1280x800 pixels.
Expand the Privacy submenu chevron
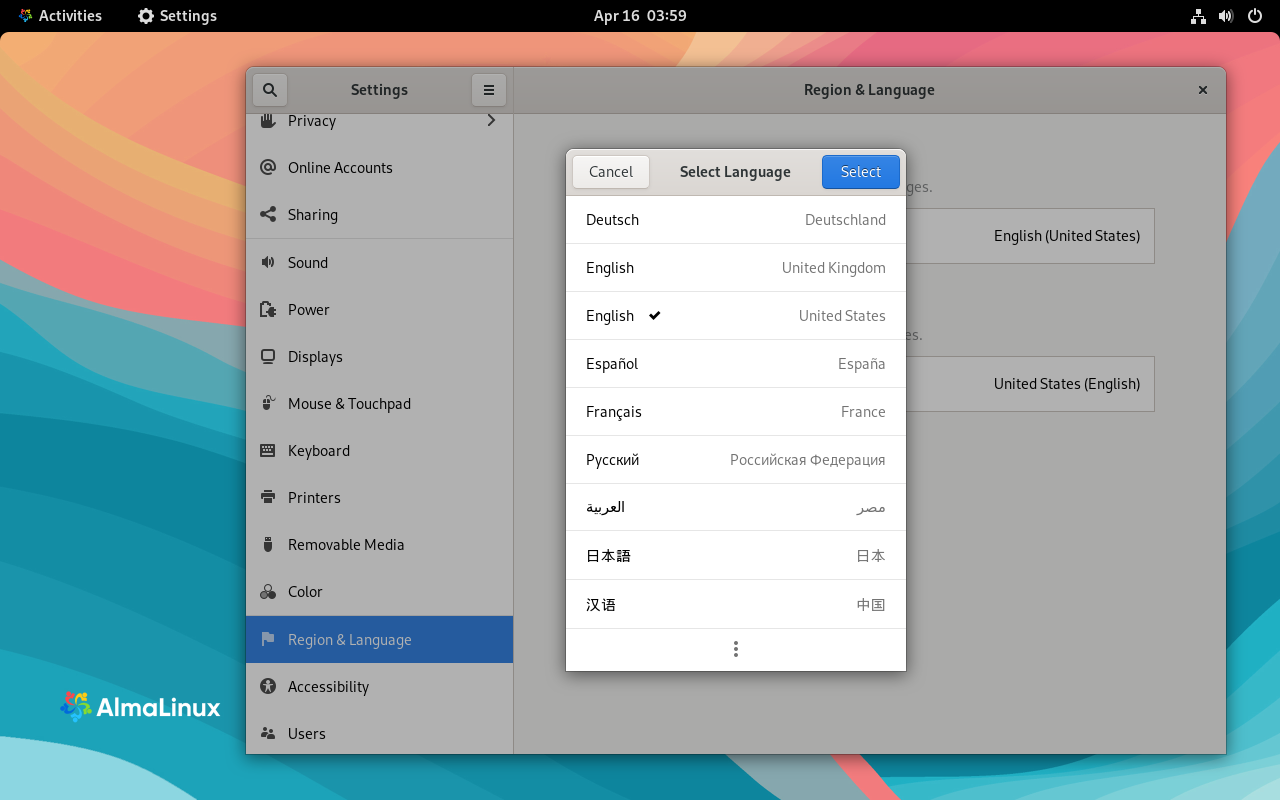[491, 121]
